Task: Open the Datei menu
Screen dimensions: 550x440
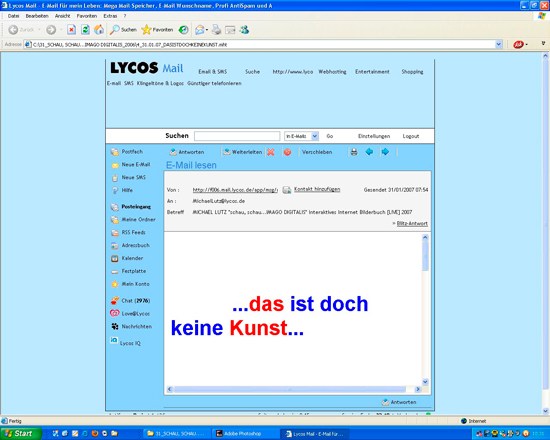Action: pyautogui.click(x=14, y=16)
